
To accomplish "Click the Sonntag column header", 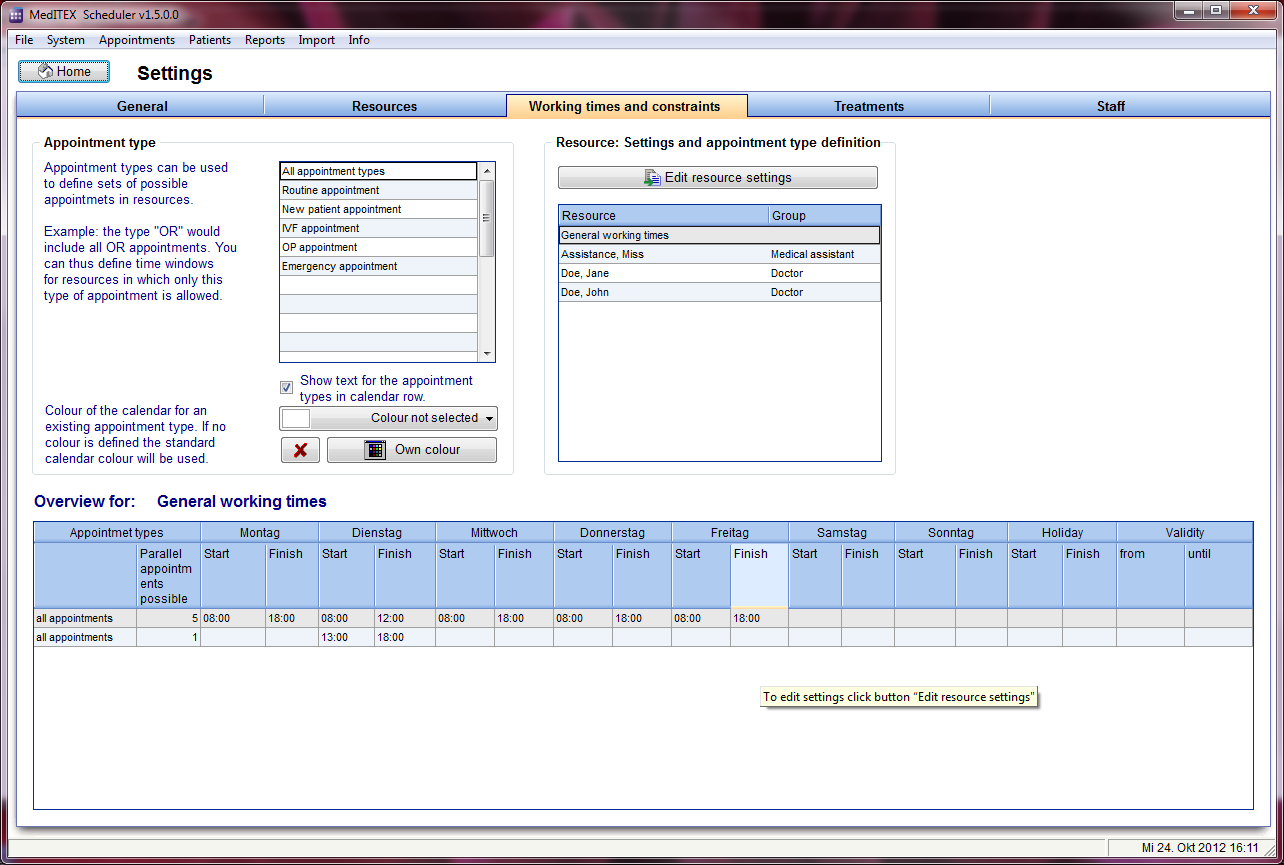I will [951, 533].
